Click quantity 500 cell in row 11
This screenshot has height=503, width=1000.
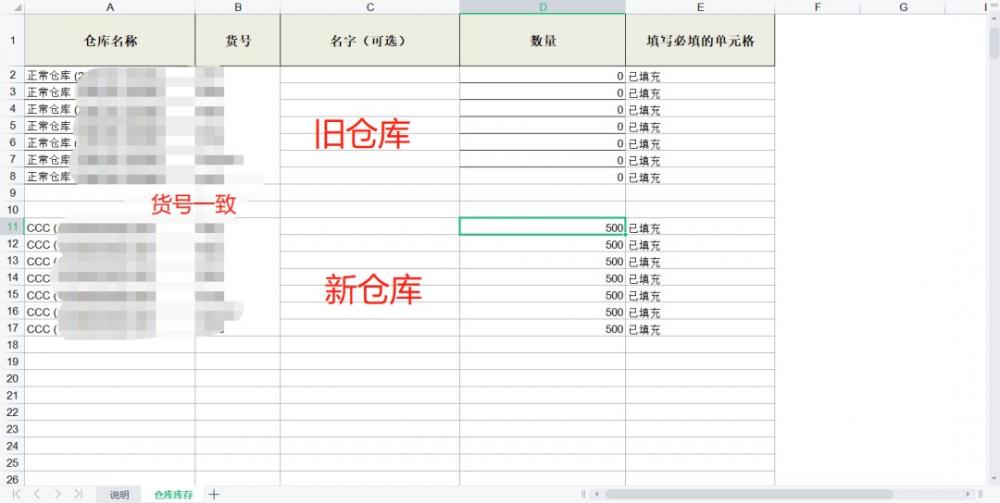point(543,226)
